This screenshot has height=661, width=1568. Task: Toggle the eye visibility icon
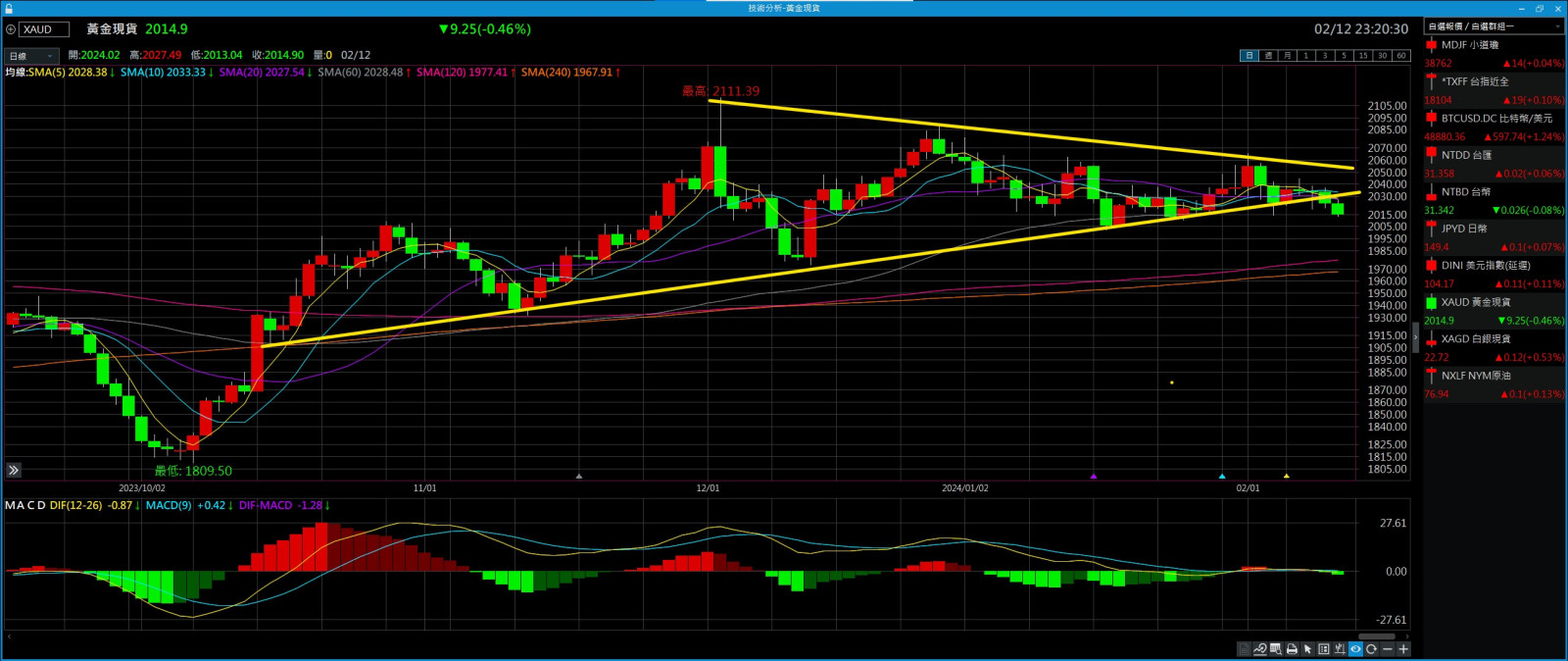(1355, 649)
